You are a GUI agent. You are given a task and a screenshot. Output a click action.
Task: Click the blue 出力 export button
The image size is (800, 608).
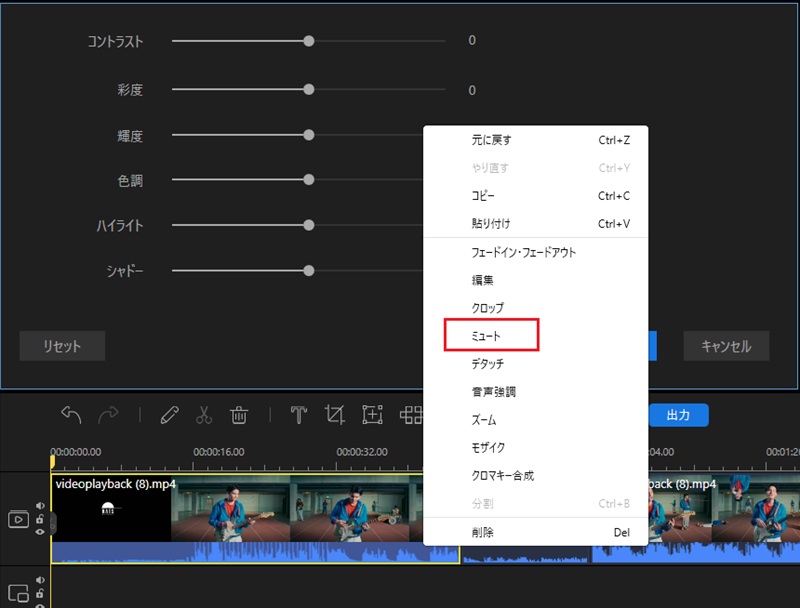[x=678, y=415]
